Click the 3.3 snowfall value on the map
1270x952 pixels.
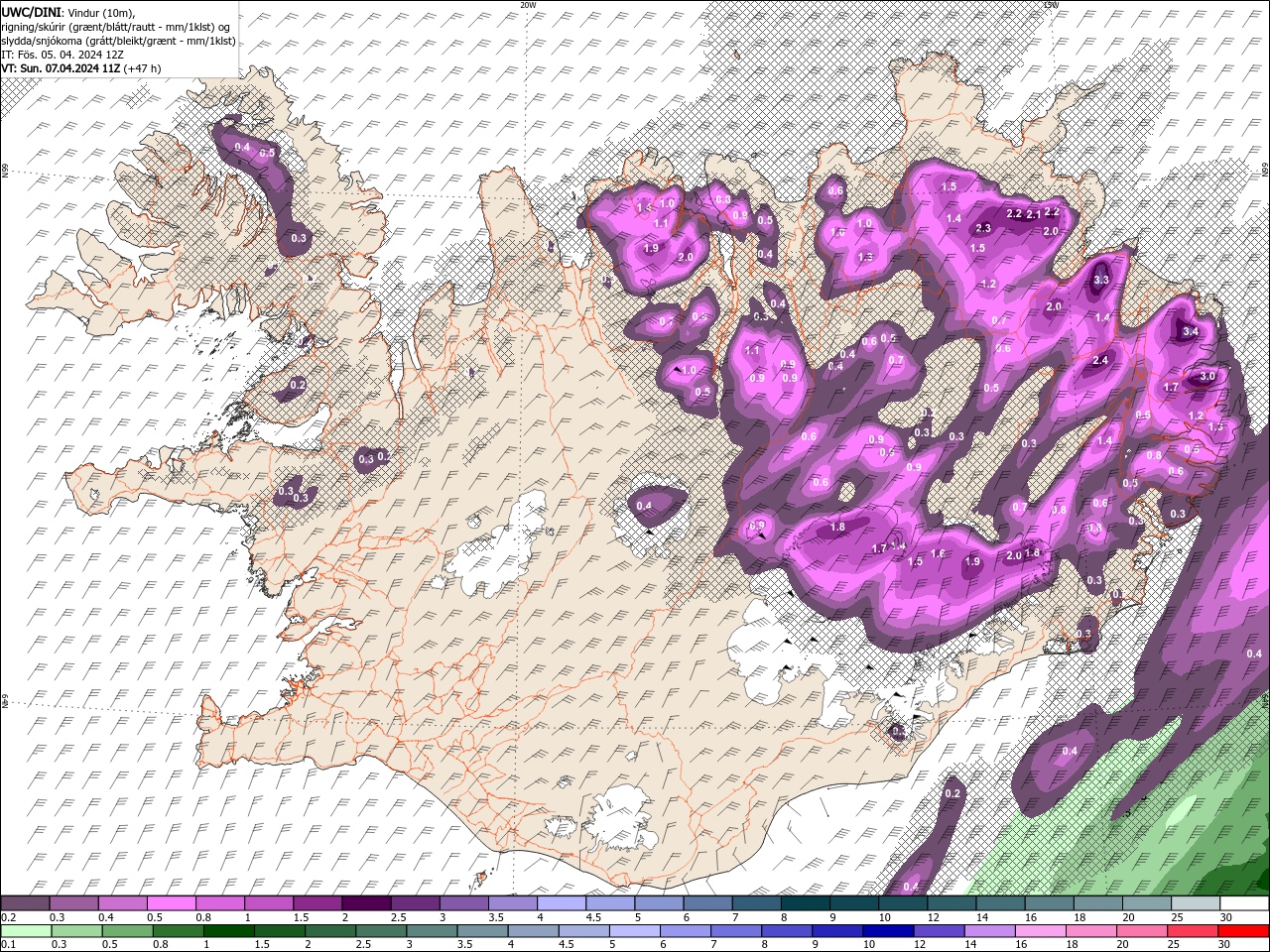tap(1100, 281)
